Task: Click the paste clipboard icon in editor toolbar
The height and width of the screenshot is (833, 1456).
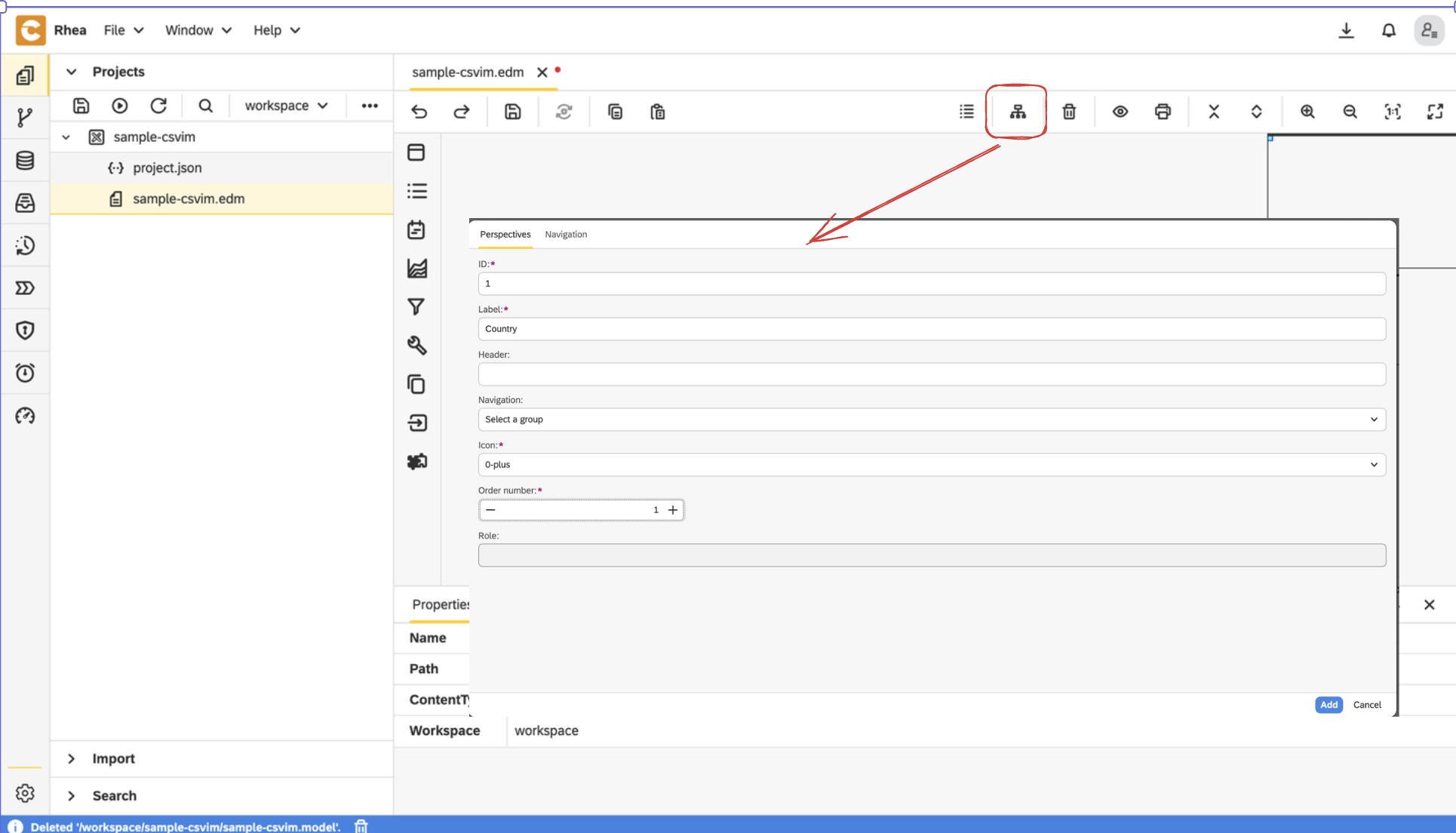Action: [658, 112]
